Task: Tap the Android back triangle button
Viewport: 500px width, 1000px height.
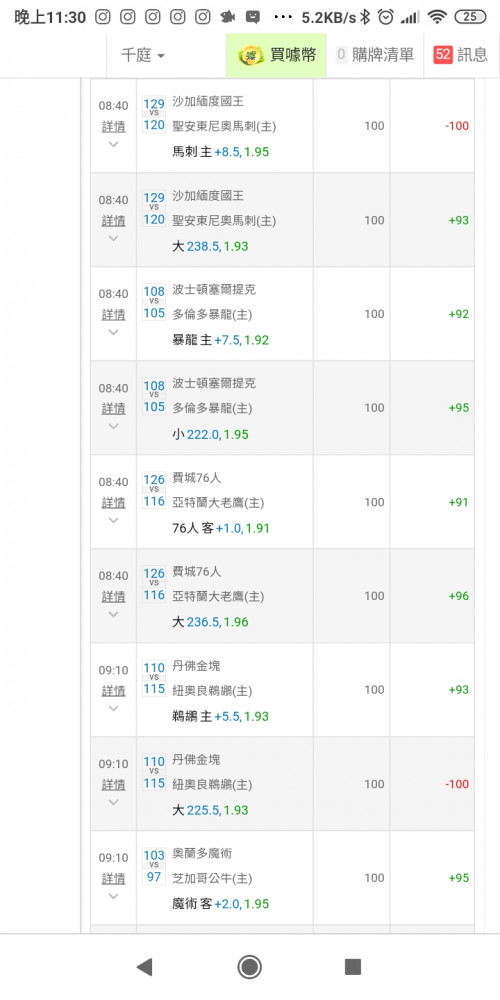Action: (x=145, y=967)
